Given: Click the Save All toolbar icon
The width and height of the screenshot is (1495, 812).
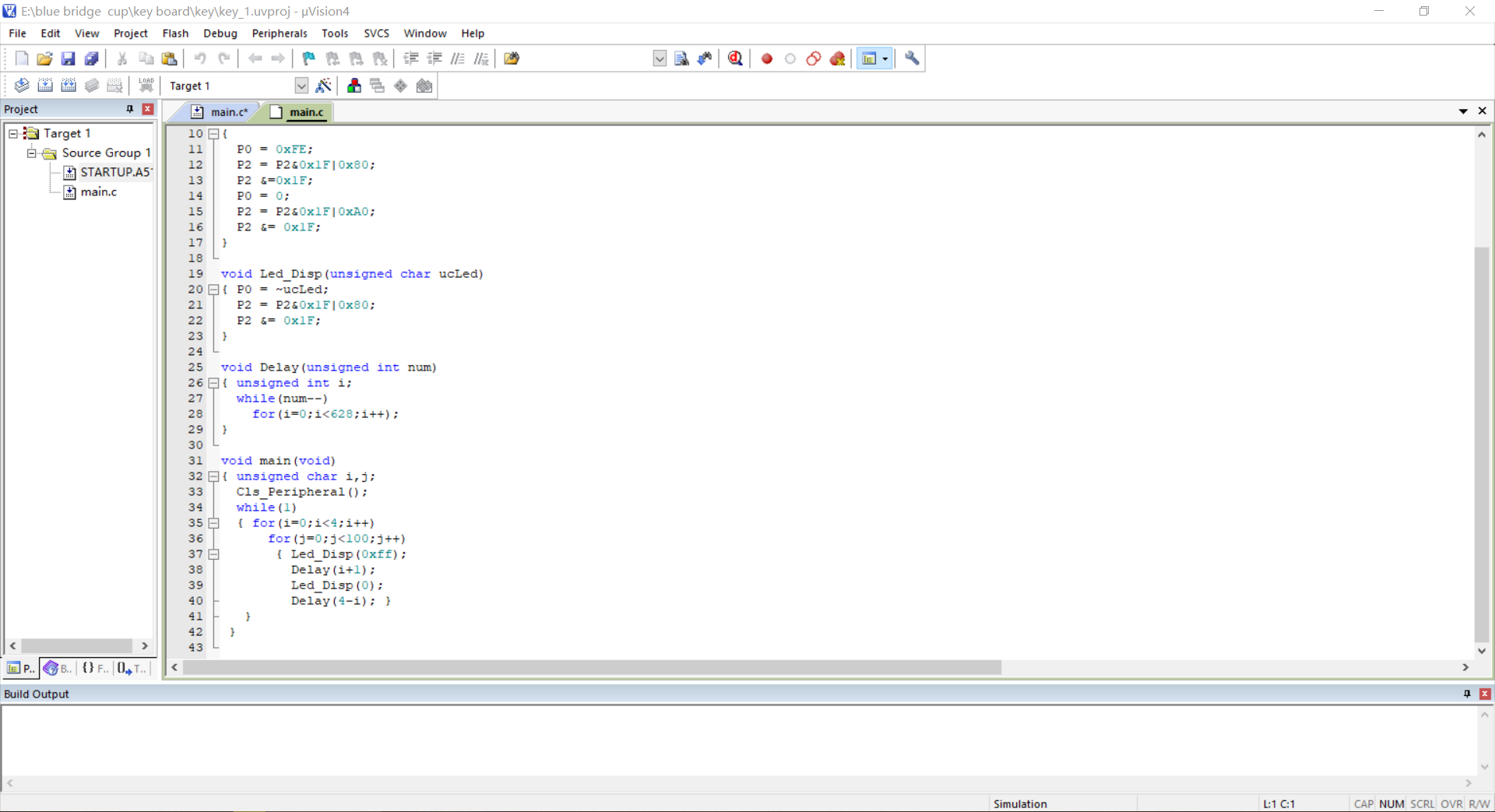Looking at the screenshot, I should (91, 58).
